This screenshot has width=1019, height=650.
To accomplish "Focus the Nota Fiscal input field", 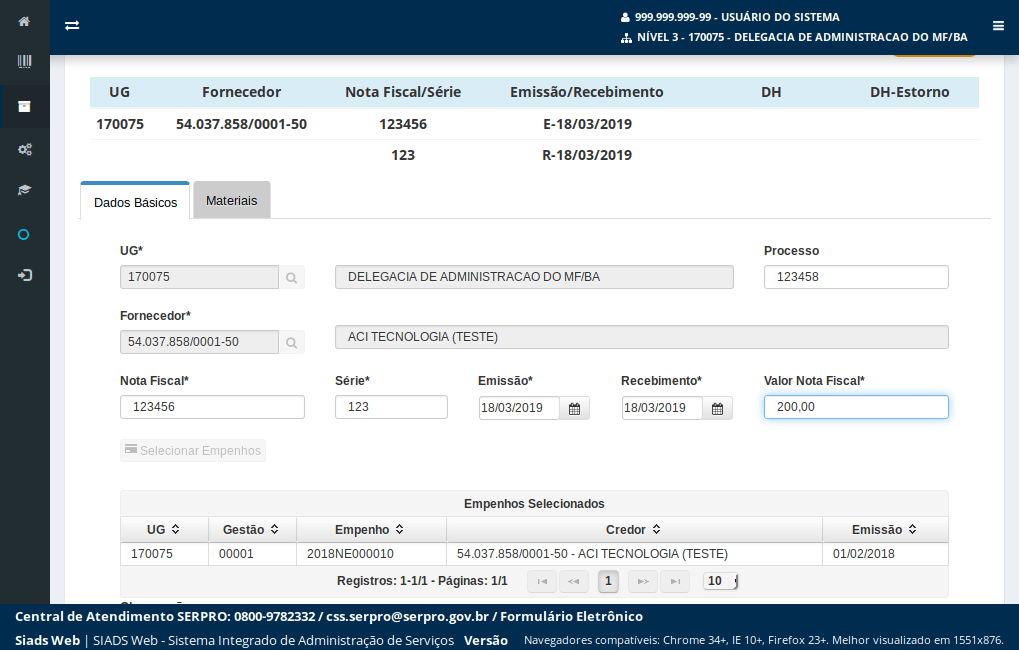I will (x=213, y=407).
